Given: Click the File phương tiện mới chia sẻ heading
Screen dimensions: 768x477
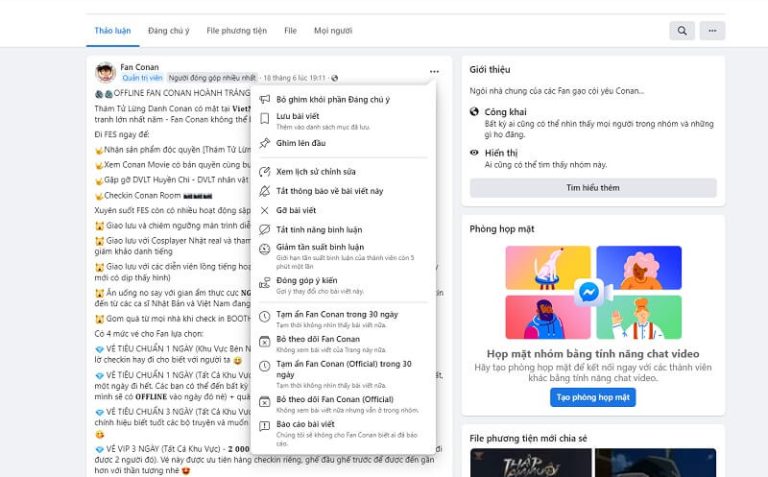Looking at the screenshot, I should (528, 438).
